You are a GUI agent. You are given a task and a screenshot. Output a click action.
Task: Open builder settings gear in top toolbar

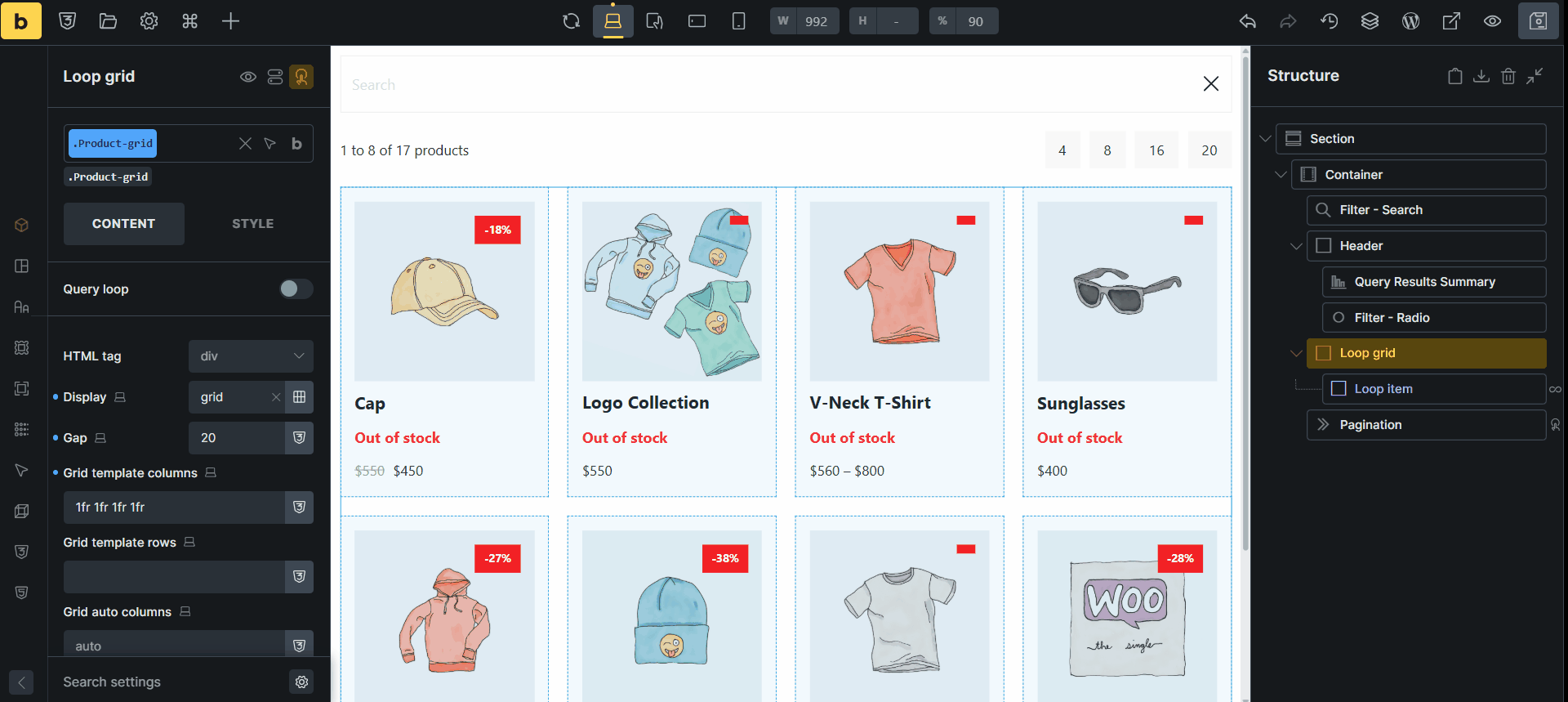pyautogui.click(x=149, y=21)
